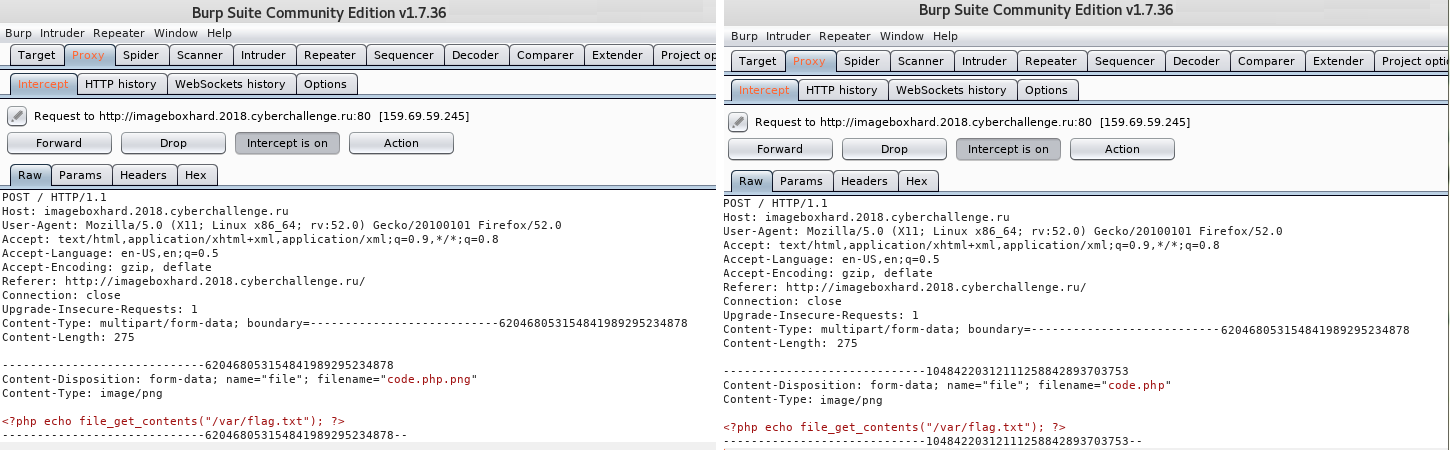Switch to Hex view in right window

pos(917,181)
